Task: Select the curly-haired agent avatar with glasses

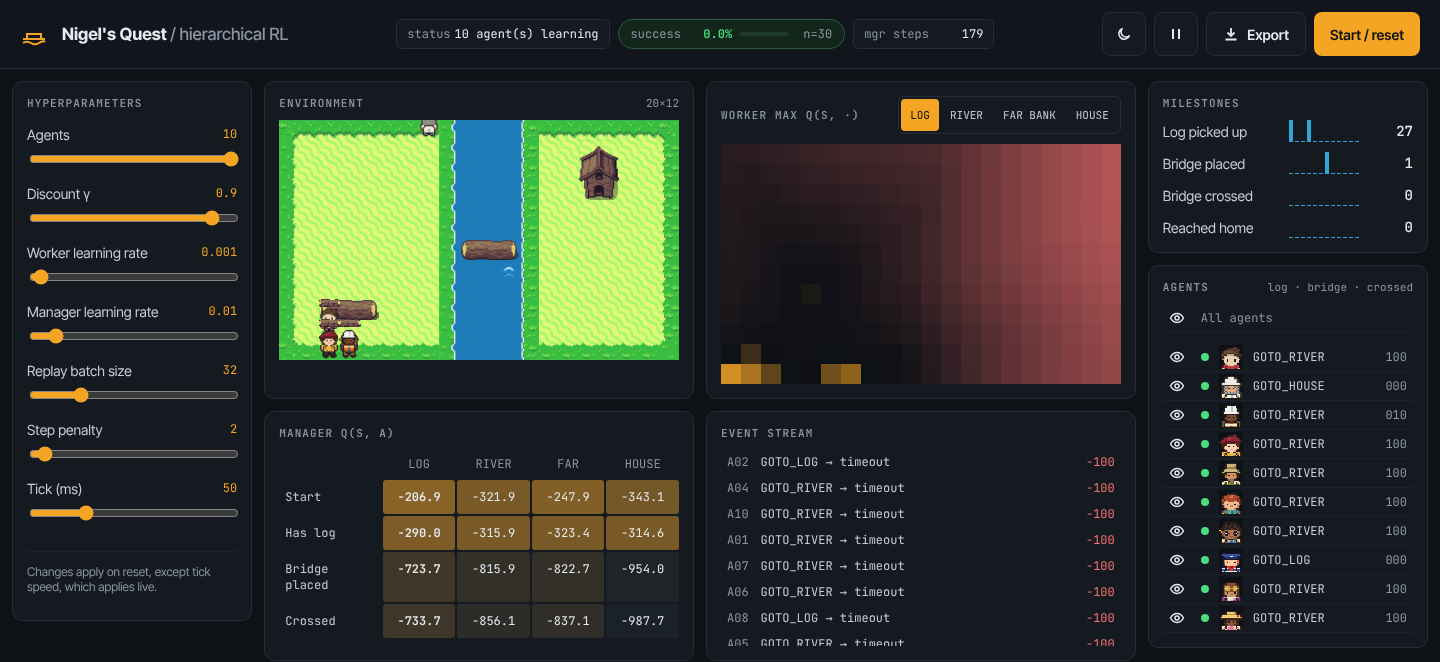Action: point(1231,531)
